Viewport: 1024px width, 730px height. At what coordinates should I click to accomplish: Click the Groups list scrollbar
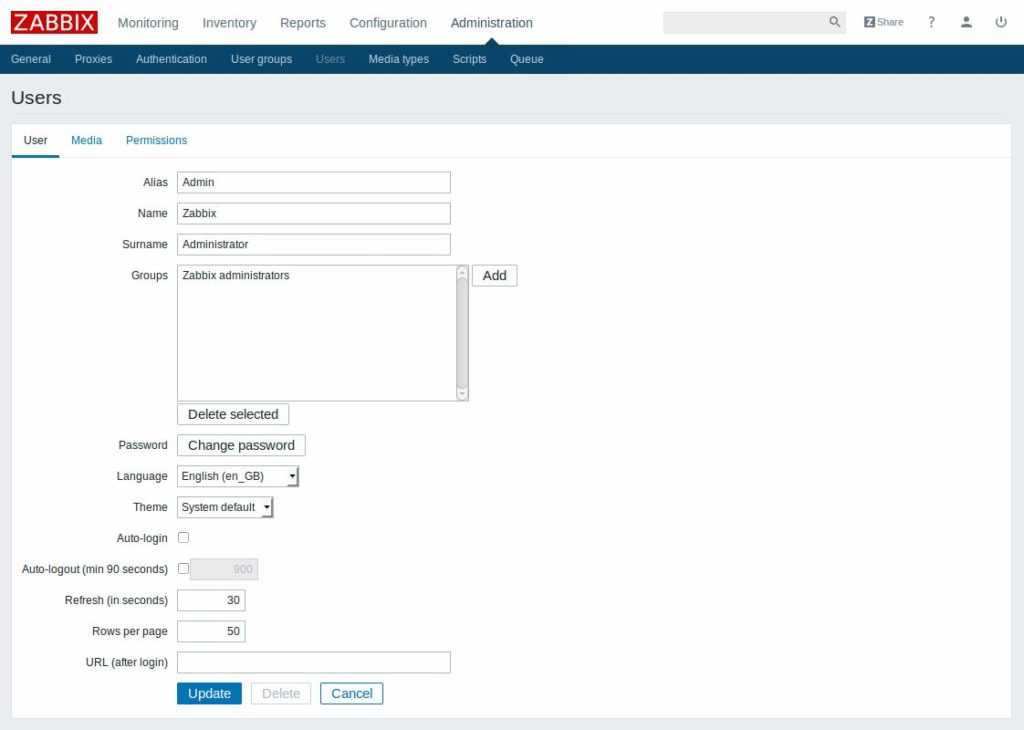(x=462, y=333)
